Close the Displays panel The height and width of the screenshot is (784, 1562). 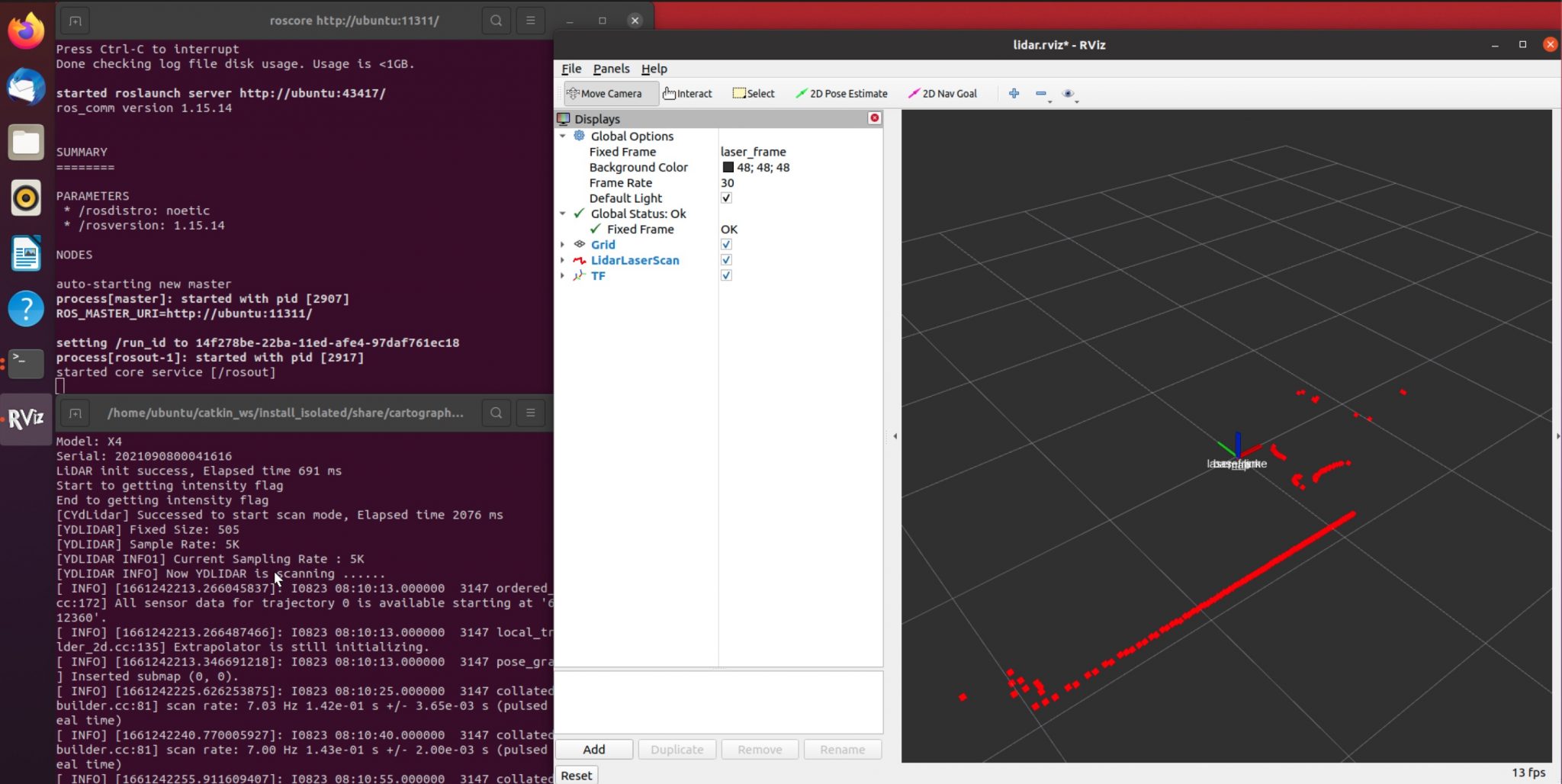(x=874, y=118)
